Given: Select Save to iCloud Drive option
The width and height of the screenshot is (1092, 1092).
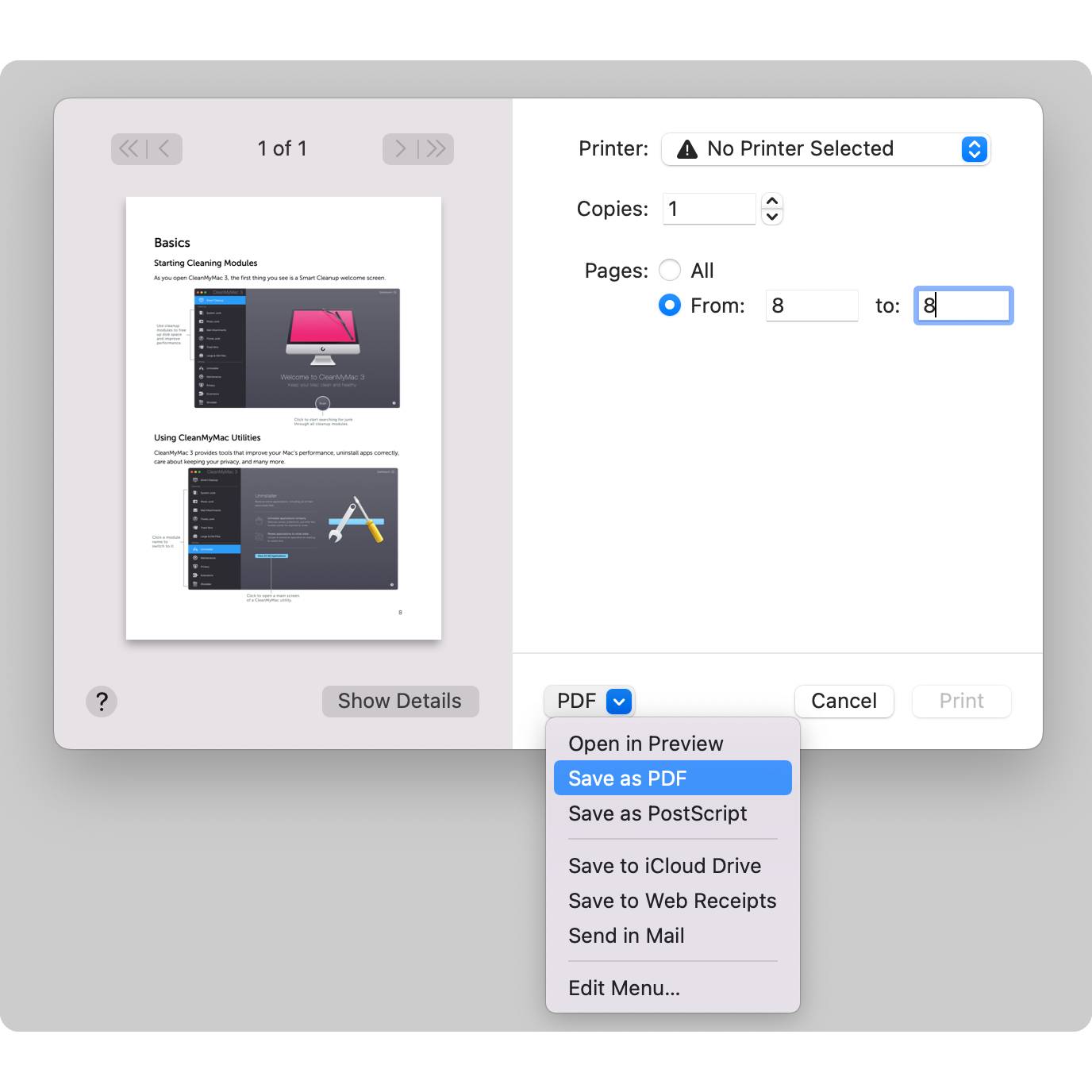Looking at the screenshot, I should (x=665, y=865).
